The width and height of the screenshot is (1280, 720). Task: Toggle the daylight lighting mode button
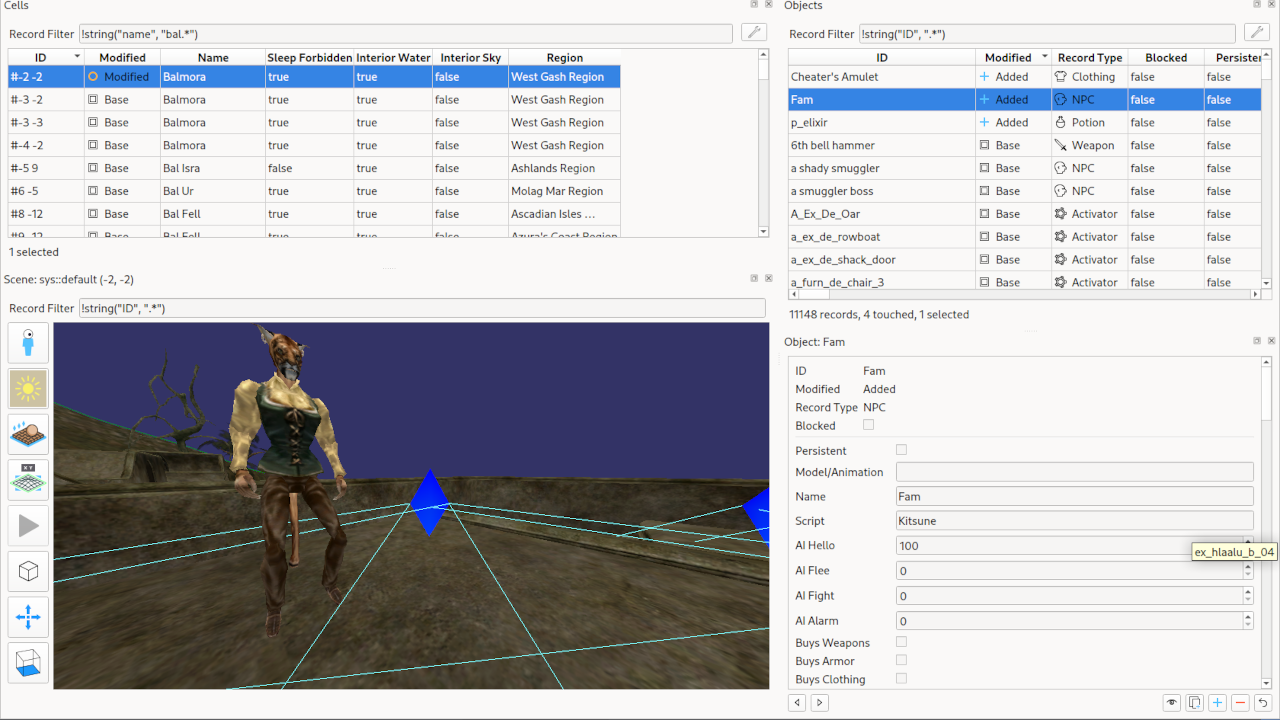tap(28, 389)
